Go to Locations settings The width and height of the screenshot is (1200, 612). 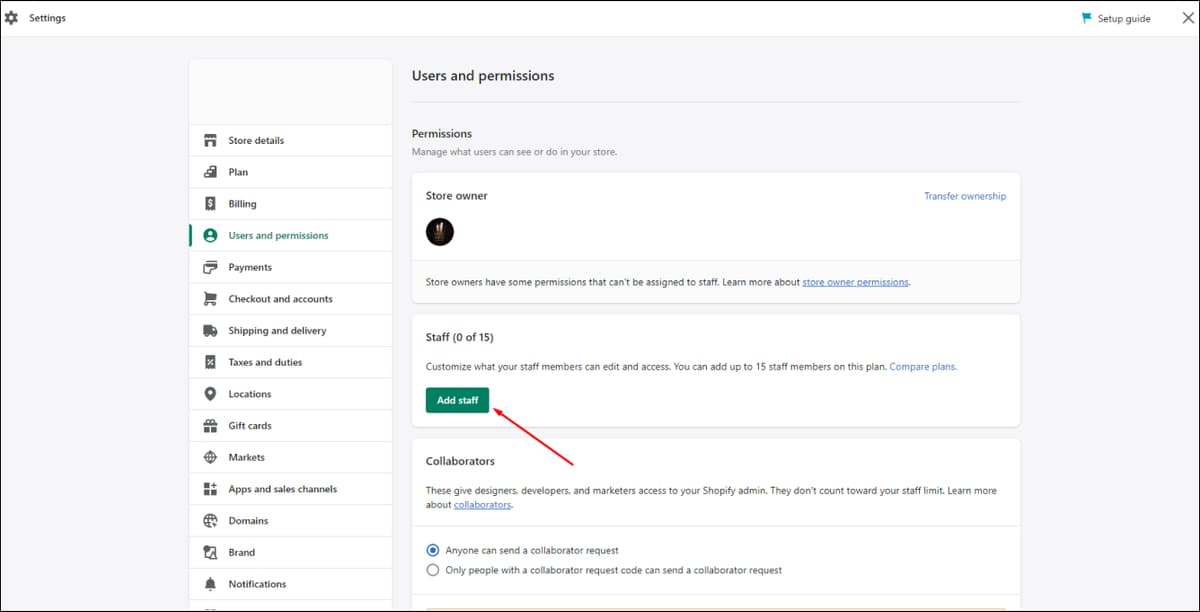tap(290, 394)
